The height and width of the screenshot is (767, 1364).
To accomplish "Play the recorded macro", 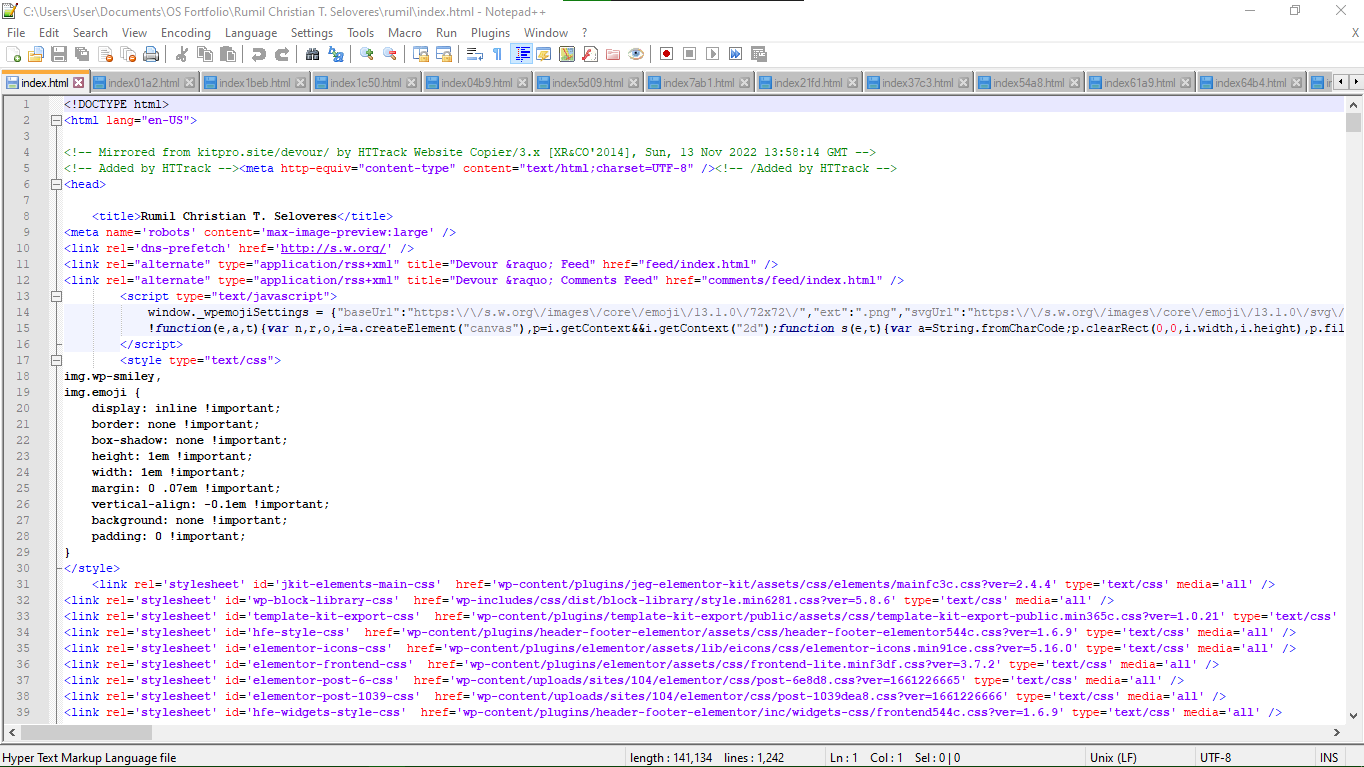I will point(713,54).
